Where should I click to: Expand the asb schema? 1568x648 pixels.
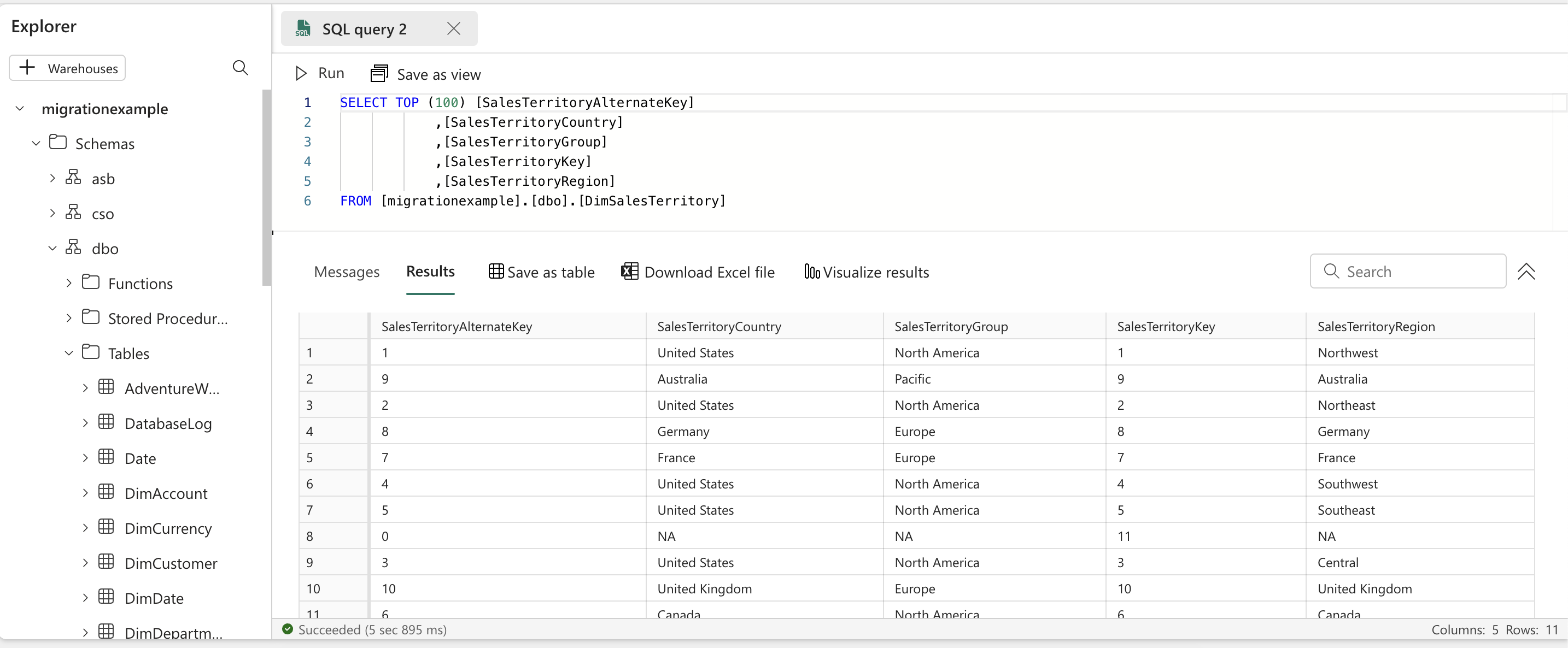52,178
